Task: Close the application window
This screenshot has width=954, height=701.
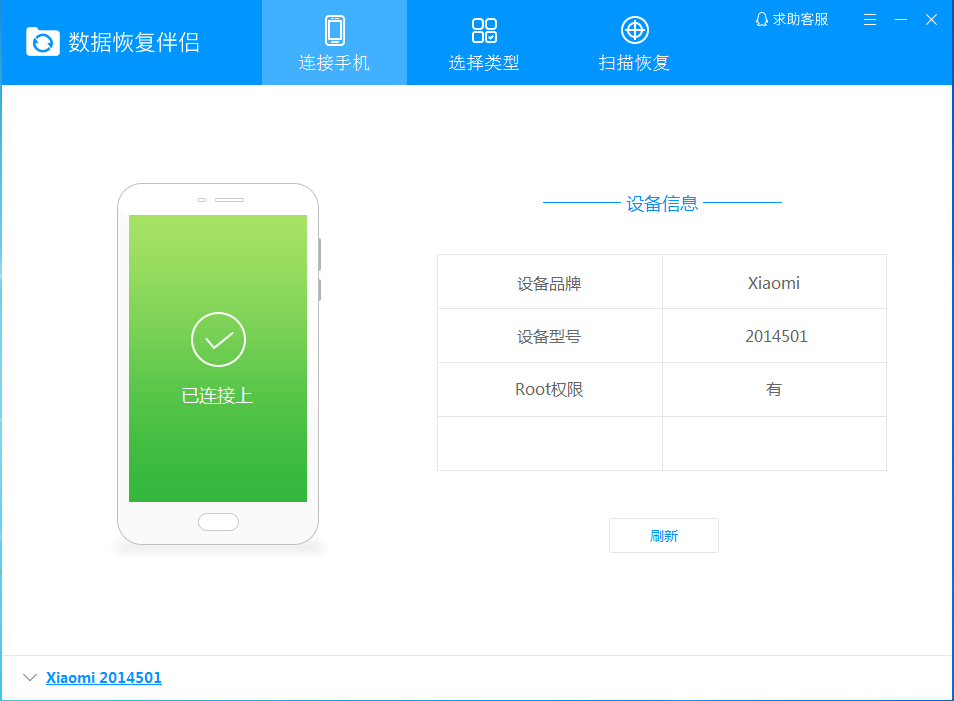Action: pyautogui.click(x=931, y=19)
